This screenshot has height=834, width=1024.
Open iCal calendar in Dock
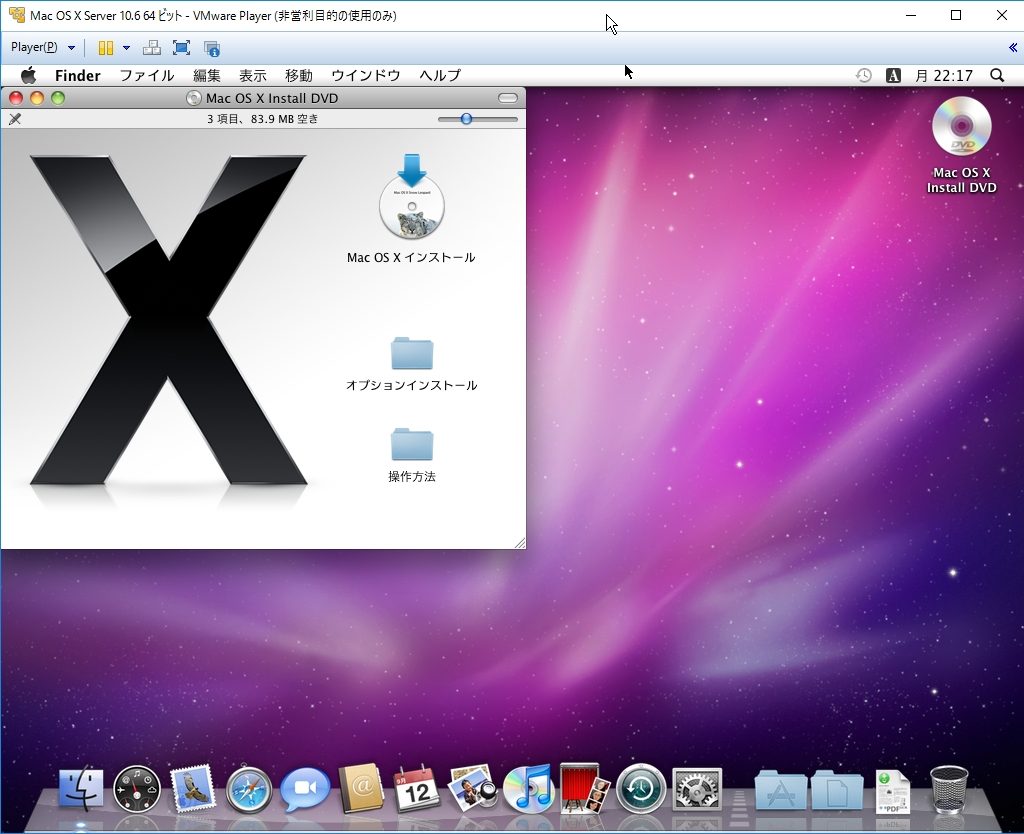pos(417,789)
